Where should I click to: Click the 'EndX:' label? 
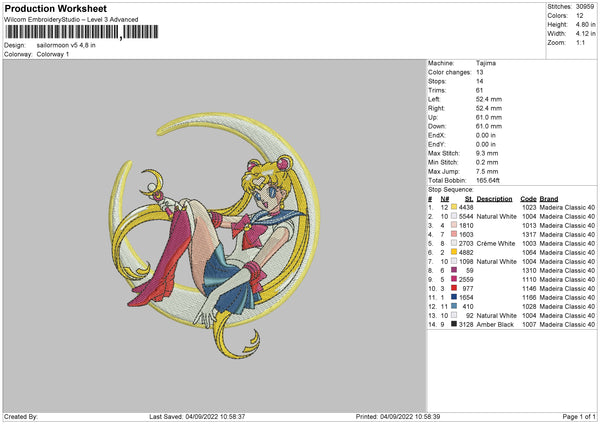pos(437,135)
